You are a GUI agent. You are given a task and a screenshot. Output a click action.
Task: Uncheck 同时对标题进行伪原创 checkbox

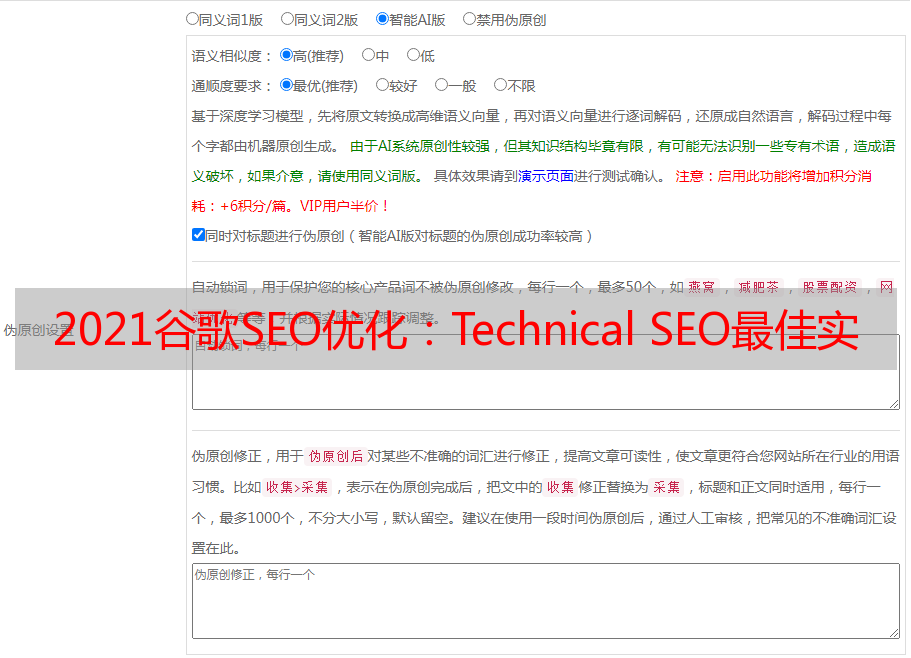[x=198, y=235]
